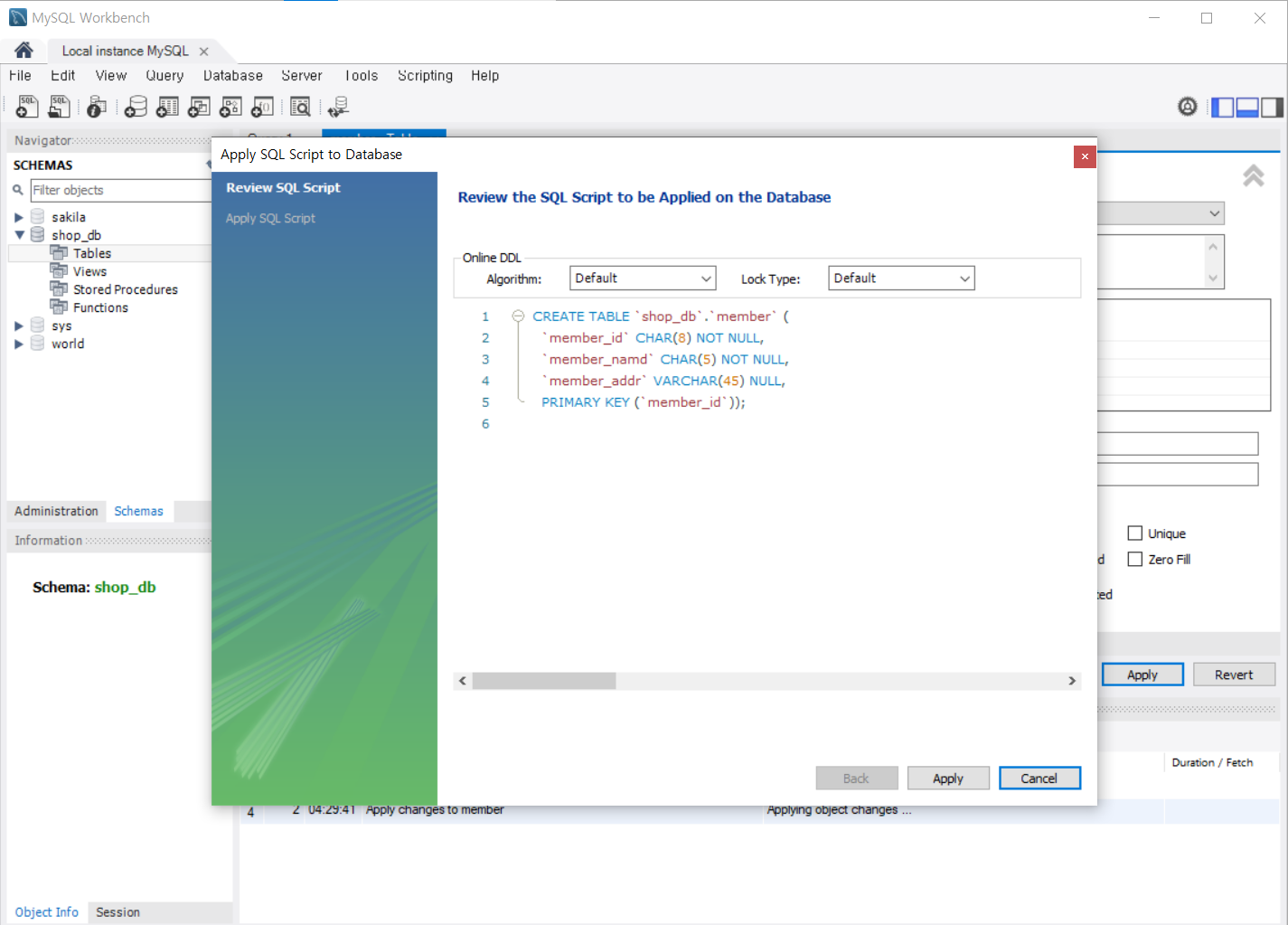Expand the sakila schema
1288x925 pixels.
18,217
